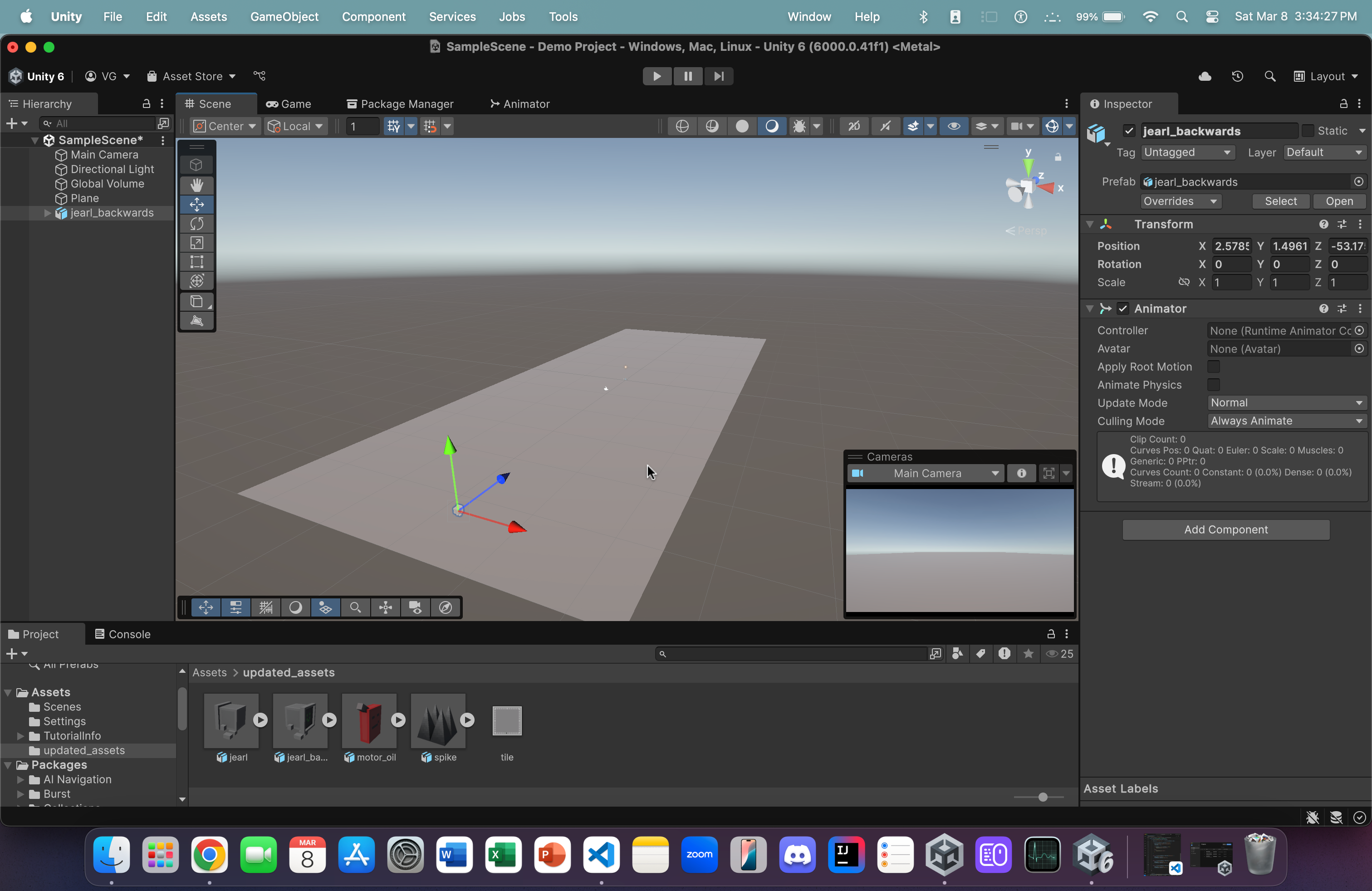Screen dimensions: 1372x891
Task: Select the Move tool in scene tools
Action: tap(196, 205)
